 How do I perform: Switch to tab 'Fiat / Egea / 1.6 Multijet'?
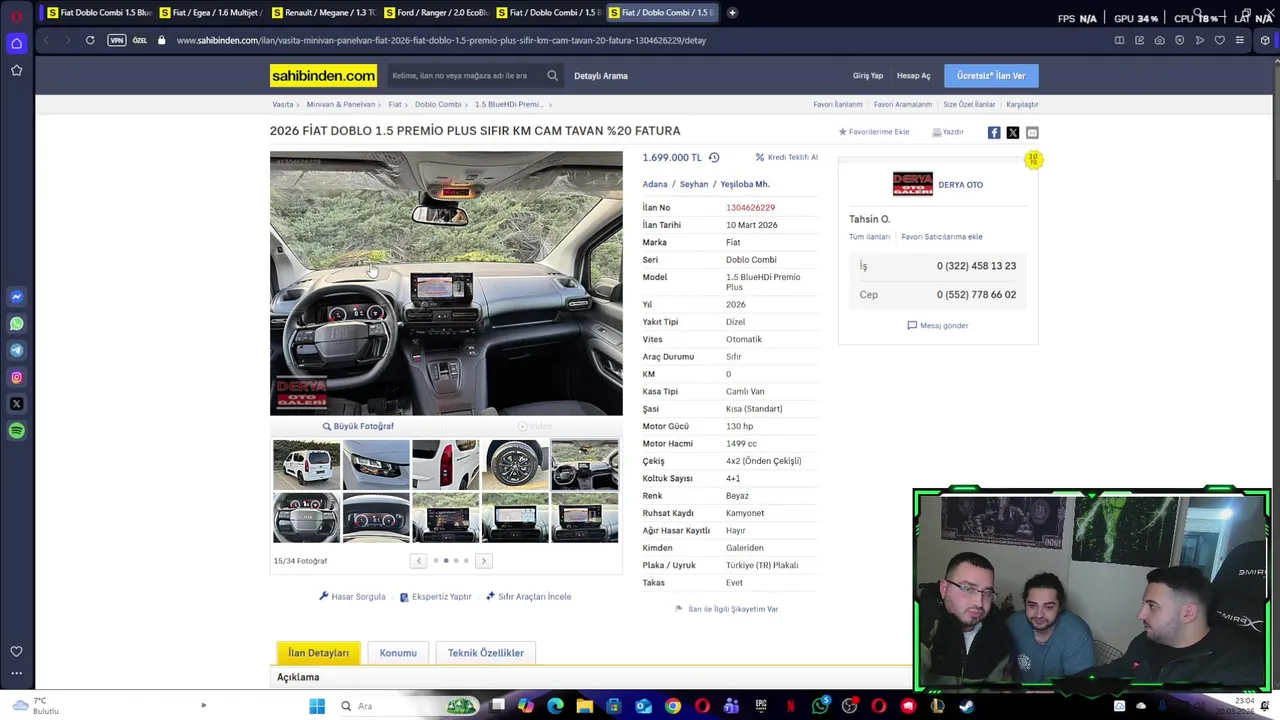pyautogui.click(x=211, y=12)
